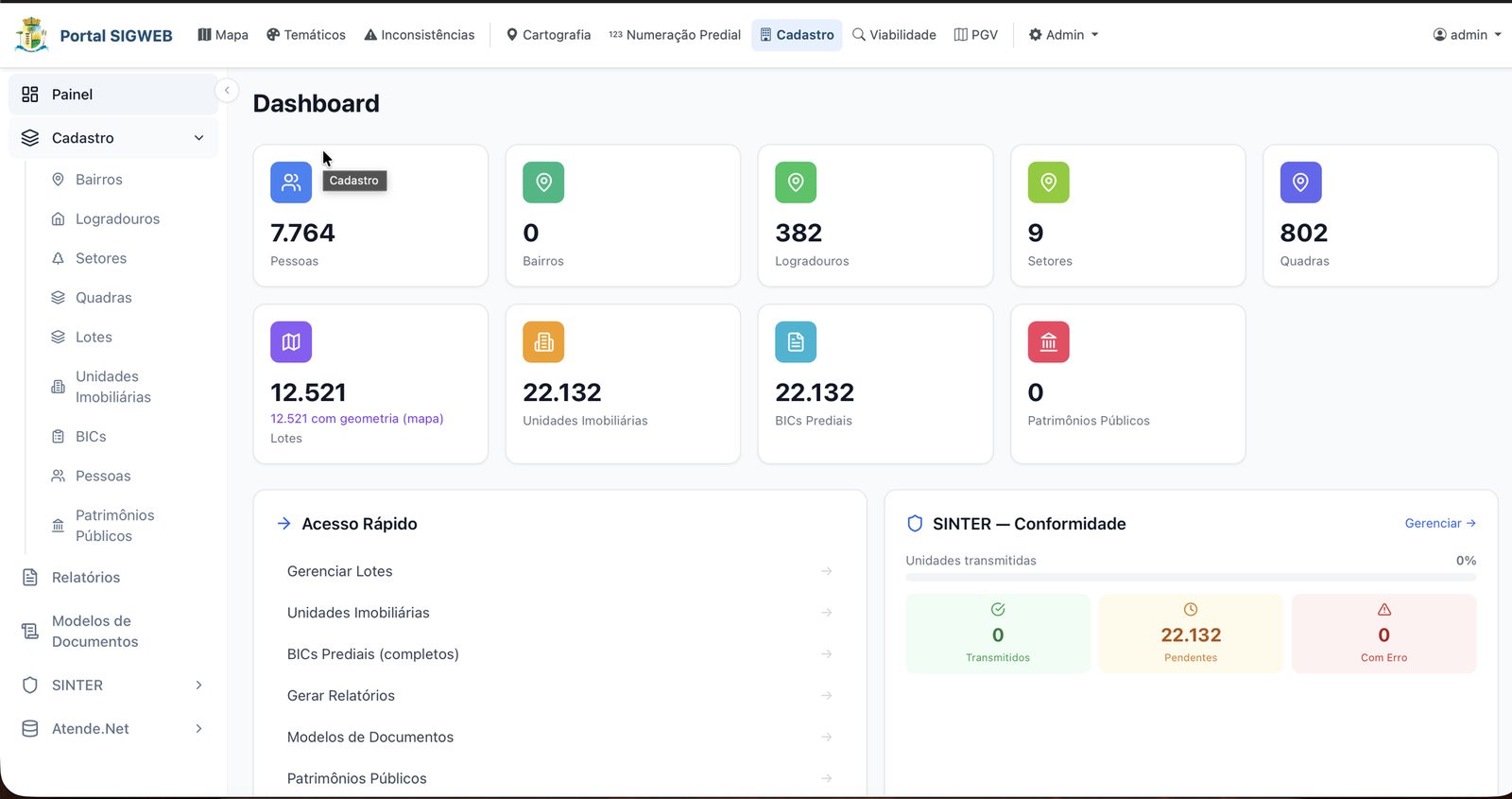This screenshot has height=799, width=1512.
Task: Expand the SINTER sidebar submenu
Action: 198,686
